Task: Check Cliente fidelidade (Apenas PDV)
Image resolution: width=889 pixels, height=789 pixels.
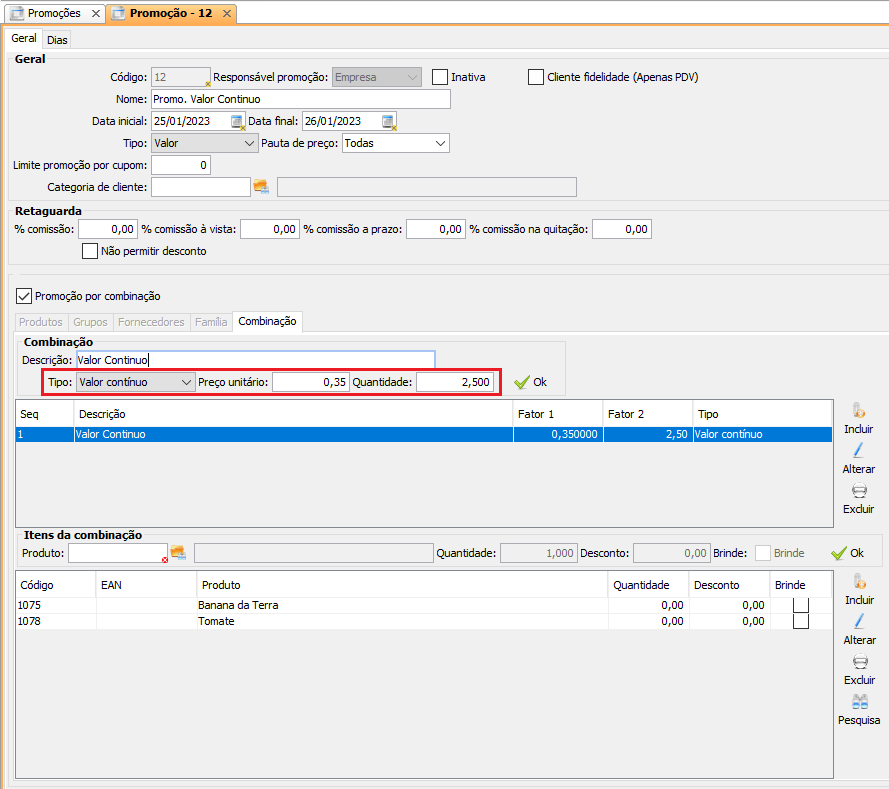Action: pyautogui.click(x=536, y=77)
